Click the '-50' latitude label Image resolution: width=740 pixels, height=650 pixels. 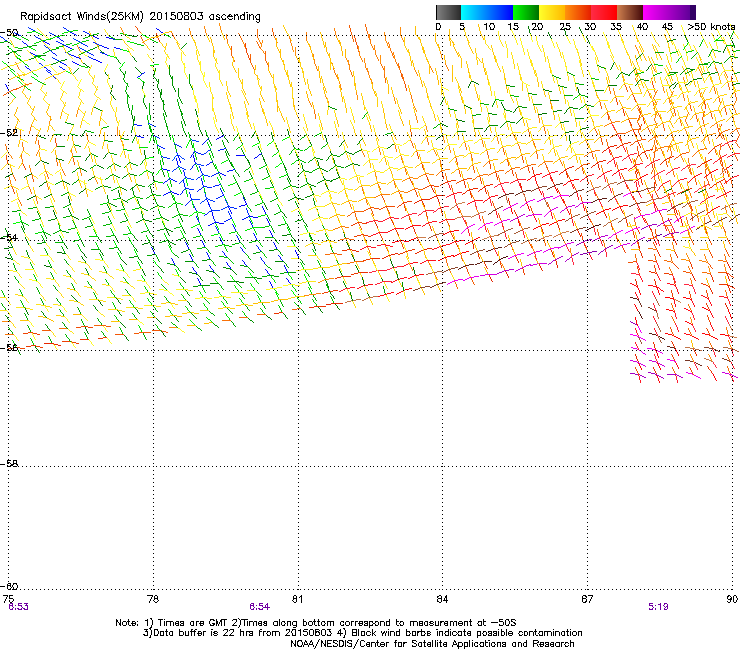(x=9, y=33)
